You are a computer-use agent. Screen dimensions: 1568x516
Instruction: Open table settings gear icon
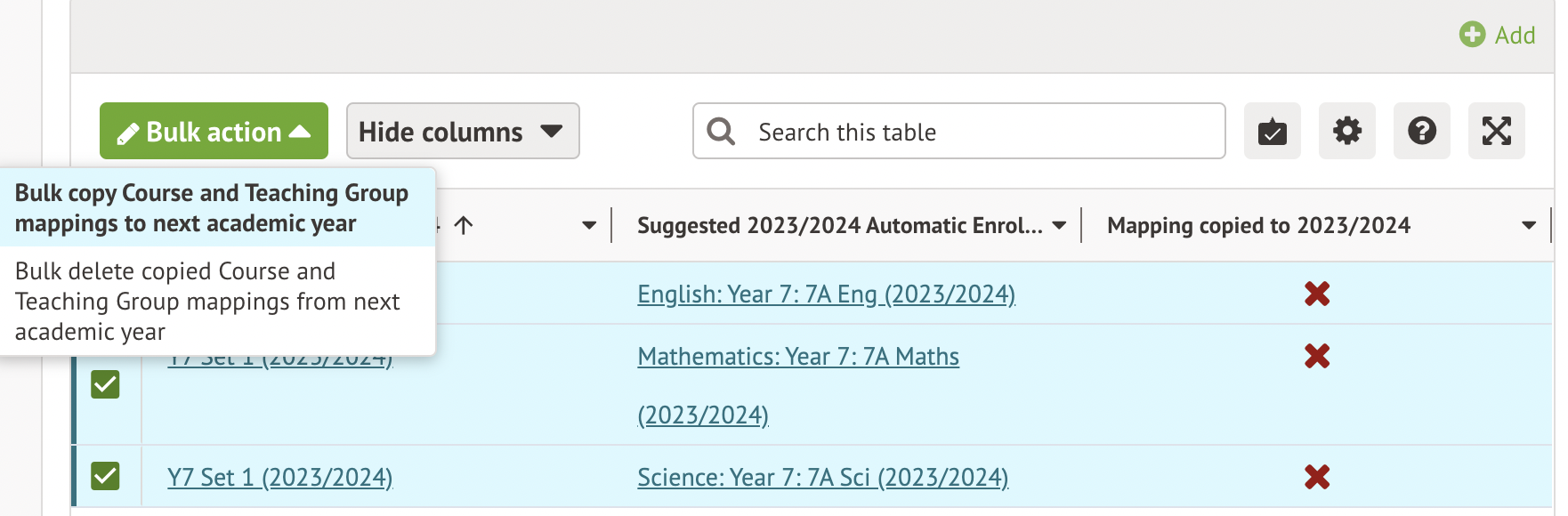(x=1346, y=132)
